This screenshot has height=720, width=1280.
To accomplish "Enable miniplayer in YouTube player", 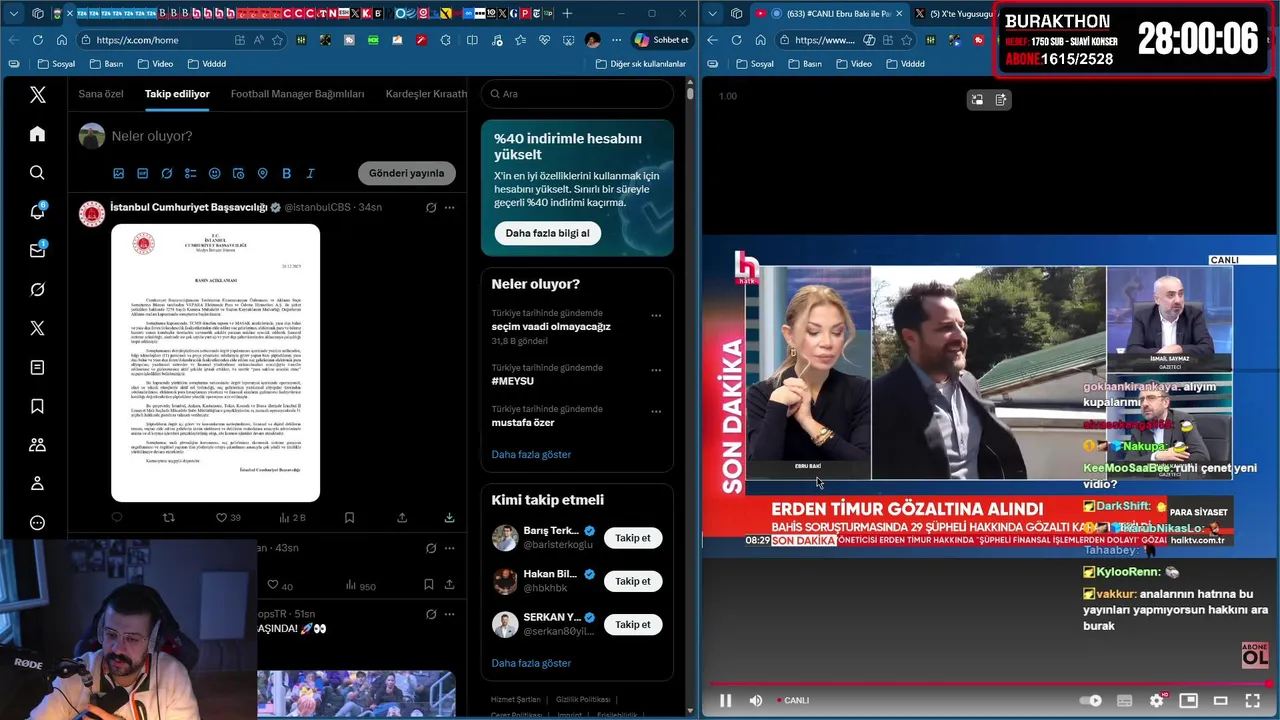I will pyautogui.click(x=1188, y=700).
